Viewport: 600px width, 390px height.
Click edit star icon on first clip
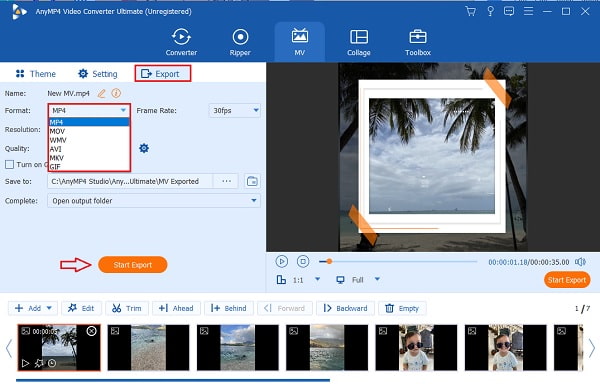coord(39,363)
